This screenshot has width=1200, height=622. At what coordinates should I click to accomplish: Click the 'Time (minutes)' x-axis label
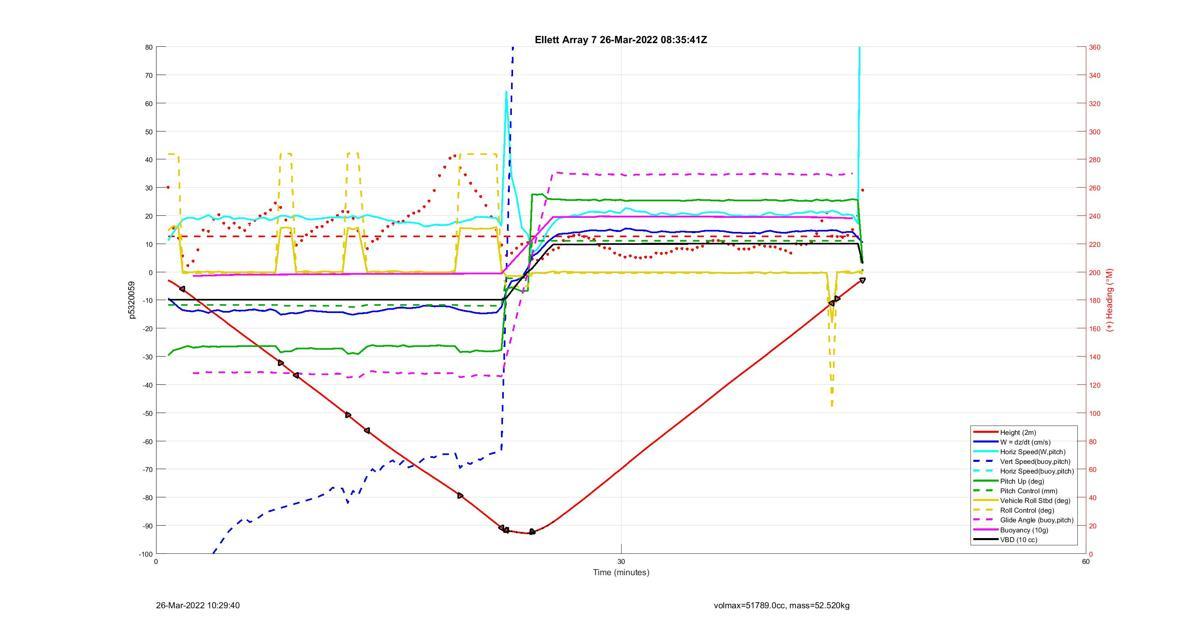coord(621,573)
